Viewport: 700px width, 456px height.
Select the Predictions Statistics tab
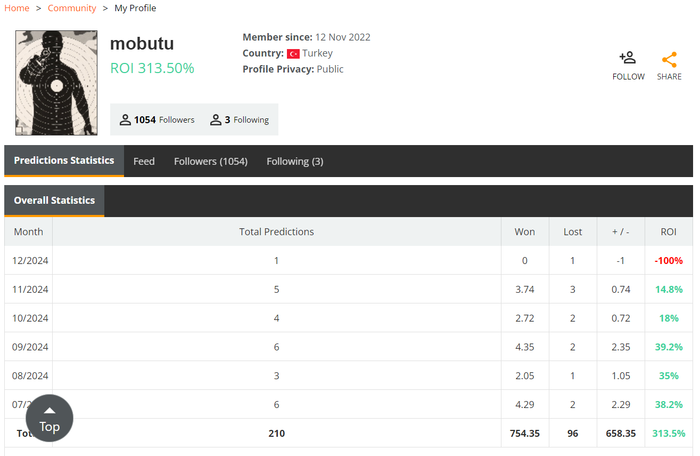64,161
